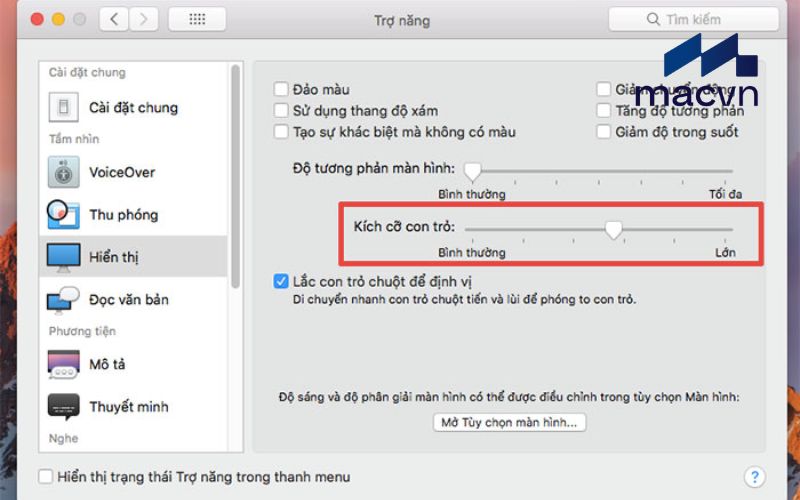The image size is (800, 500).
Task: Click the Thu phóng magnifier icon
Action: 63,214
